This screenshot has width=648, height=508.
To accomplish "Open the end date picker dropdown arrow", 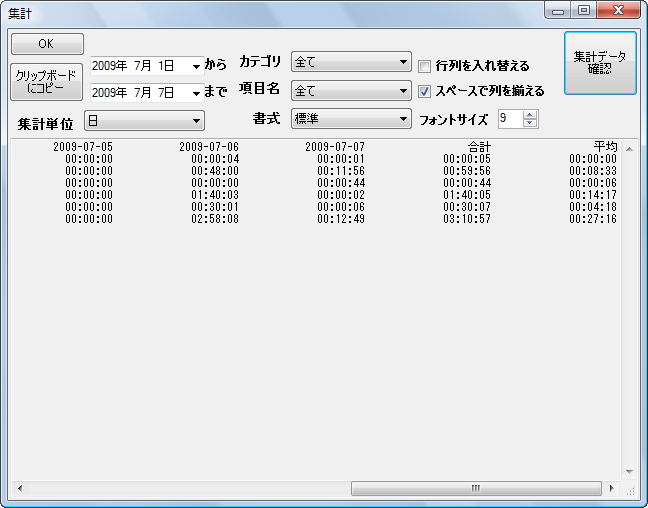I will tap(196, 93).
